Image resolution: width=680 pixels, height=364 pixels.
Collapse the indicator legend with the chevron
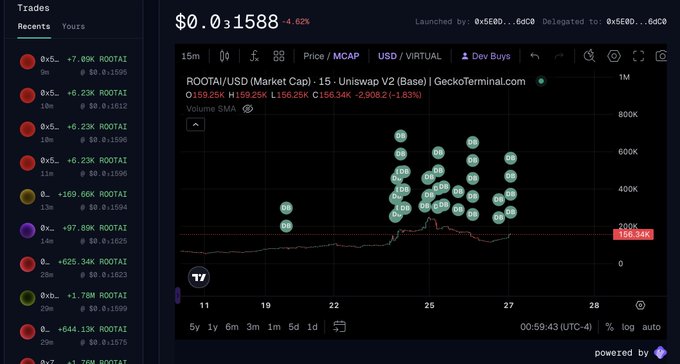point(196,125)
